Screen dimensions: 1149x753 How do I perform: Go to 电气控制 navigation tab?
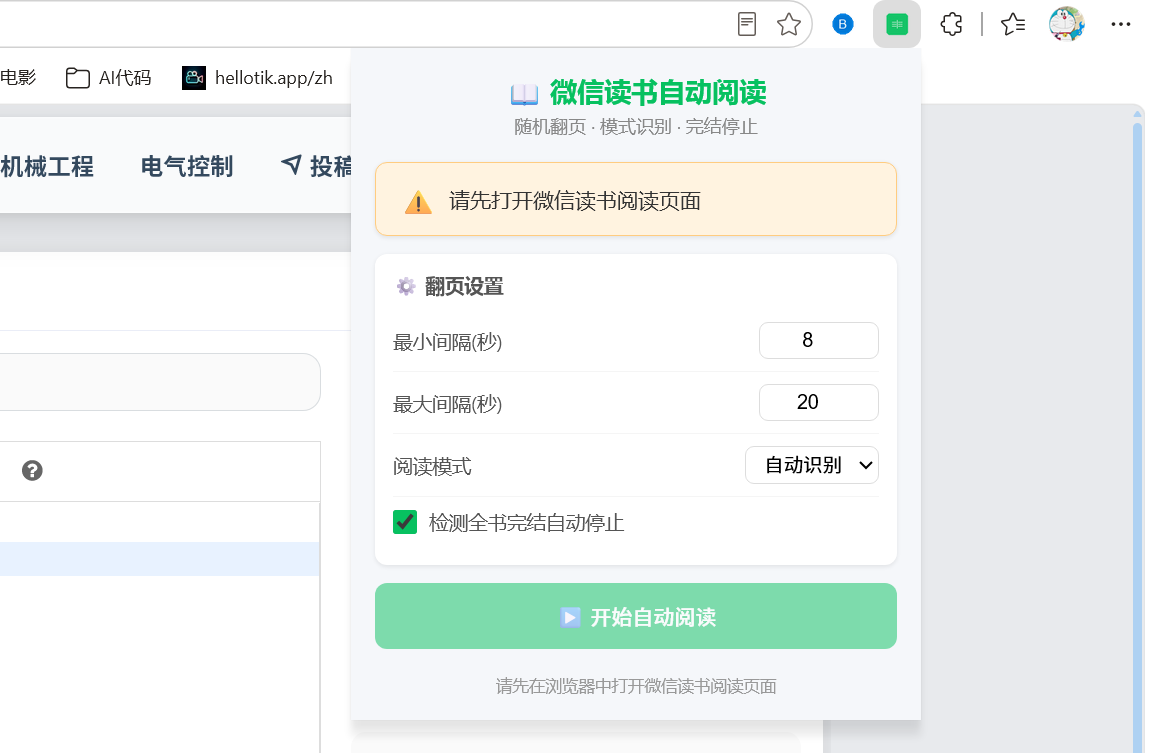click(x=187, y=167)
